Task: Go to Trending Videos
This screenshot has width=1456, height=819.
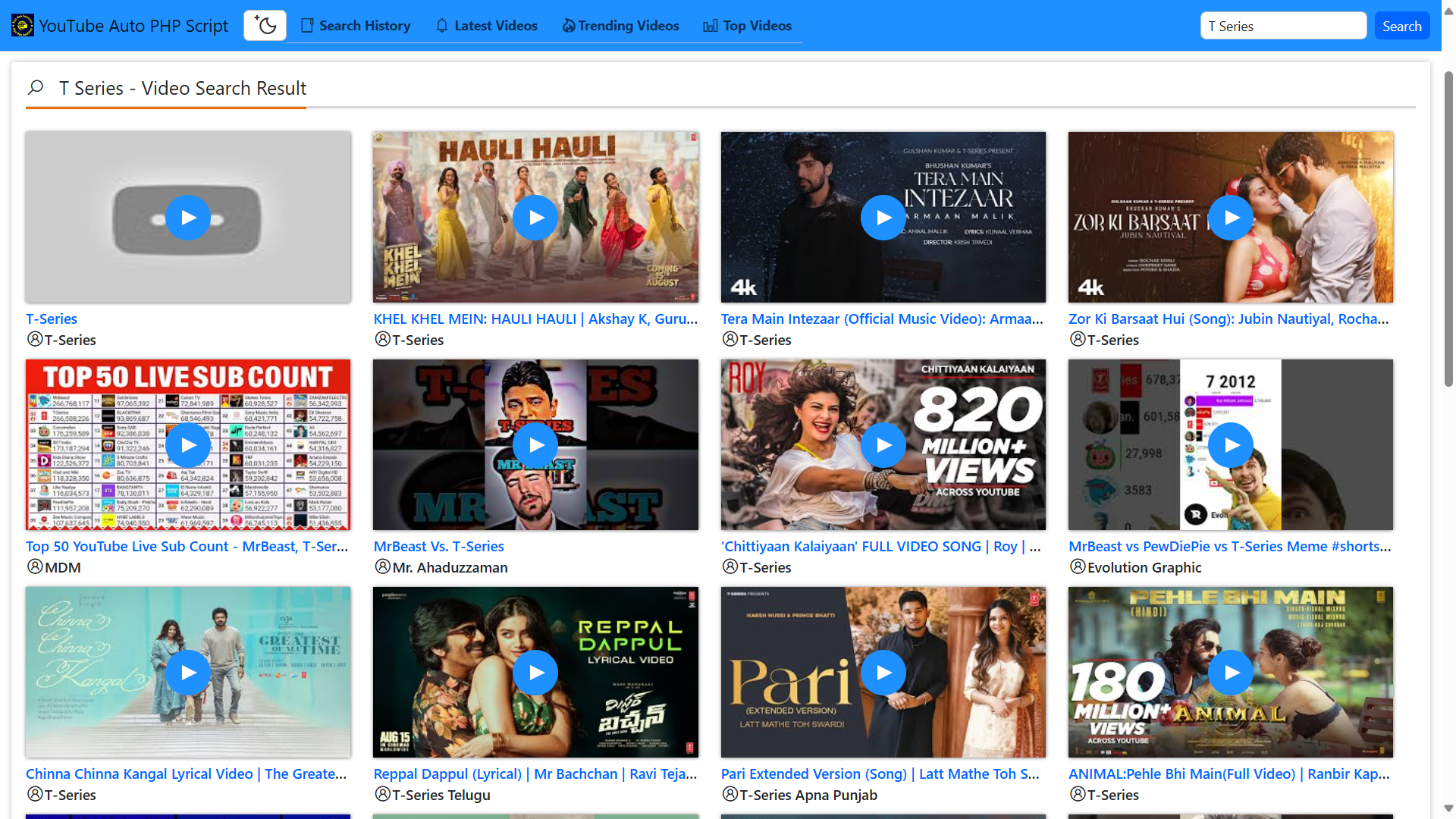Action: tap(620, 26)
